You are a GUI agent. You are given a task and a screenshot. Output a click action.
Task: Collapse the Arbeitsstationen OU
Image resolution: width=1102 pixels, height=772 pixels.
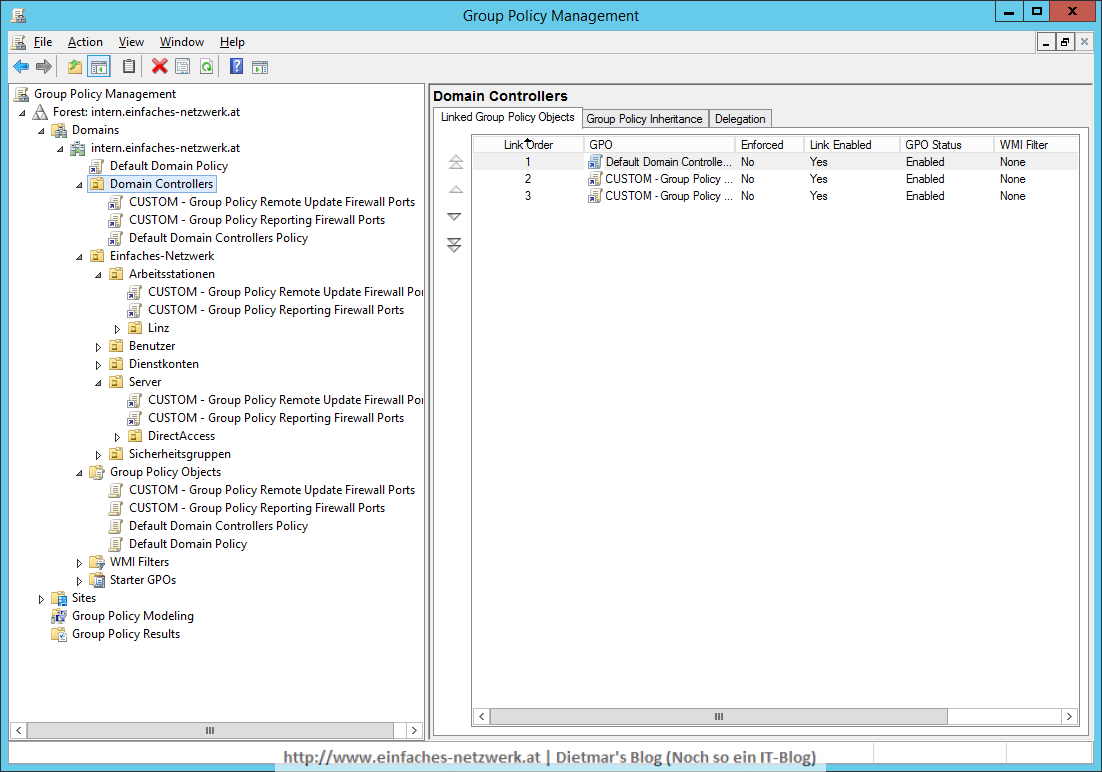98,275
